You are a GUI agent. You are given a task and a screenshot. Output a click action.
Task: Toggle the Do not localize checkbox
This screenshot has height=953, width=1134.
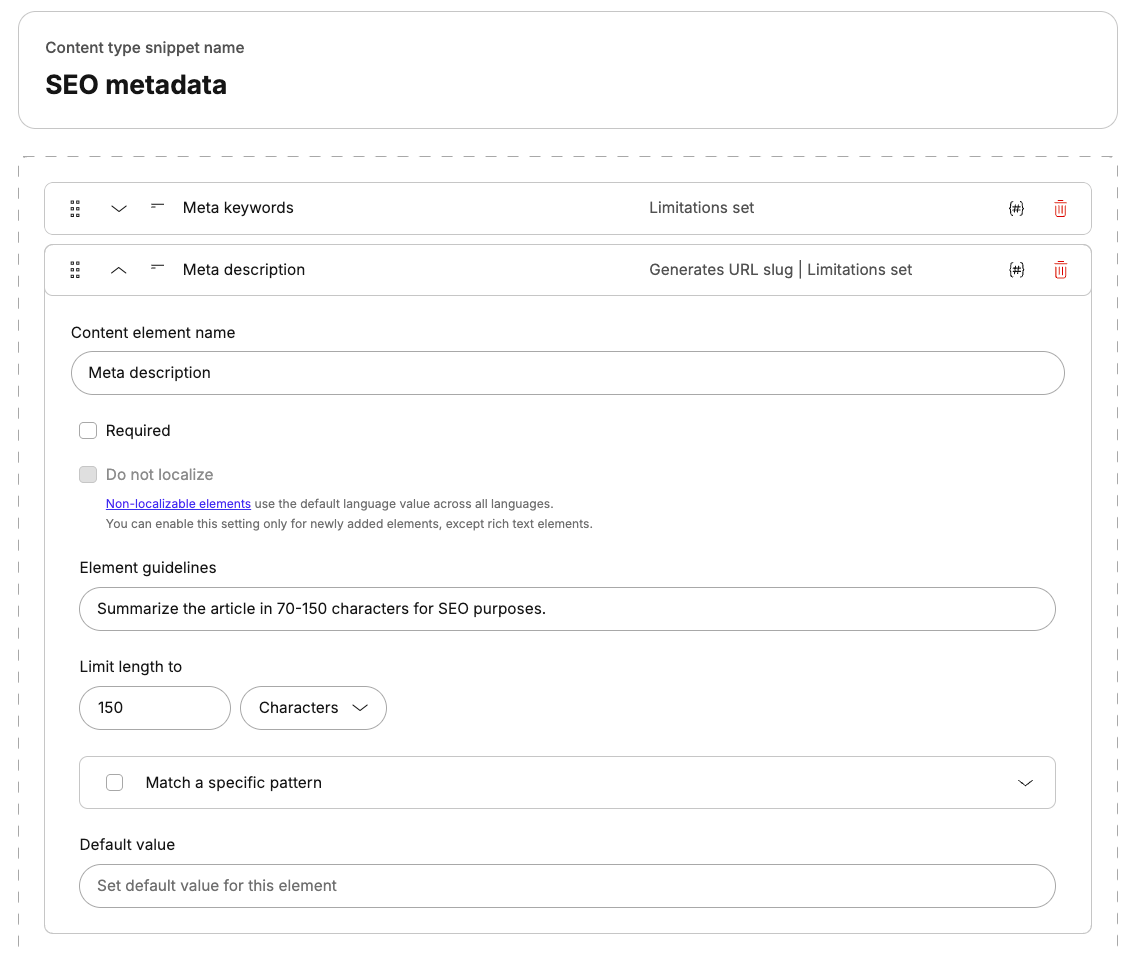tap(88, 474)
